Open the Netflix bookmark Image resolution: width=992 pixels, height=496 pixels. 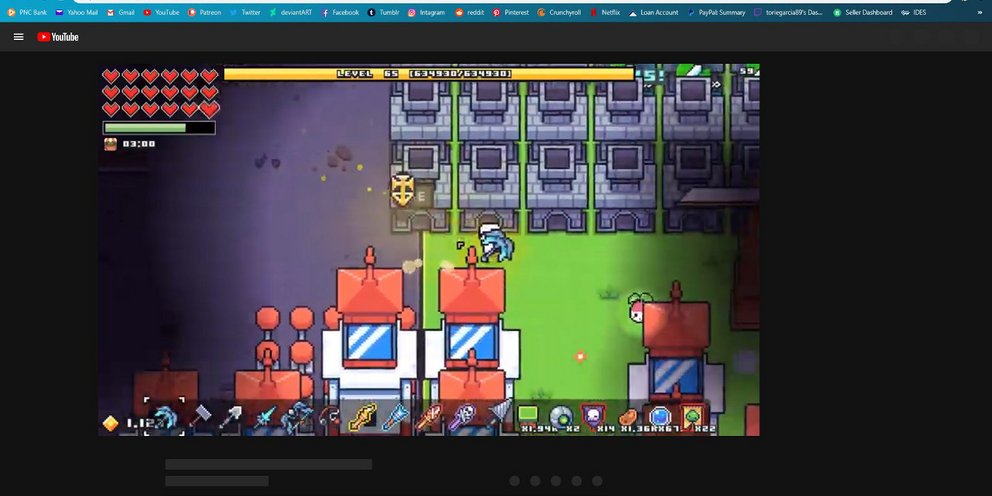tap(604, 12)
